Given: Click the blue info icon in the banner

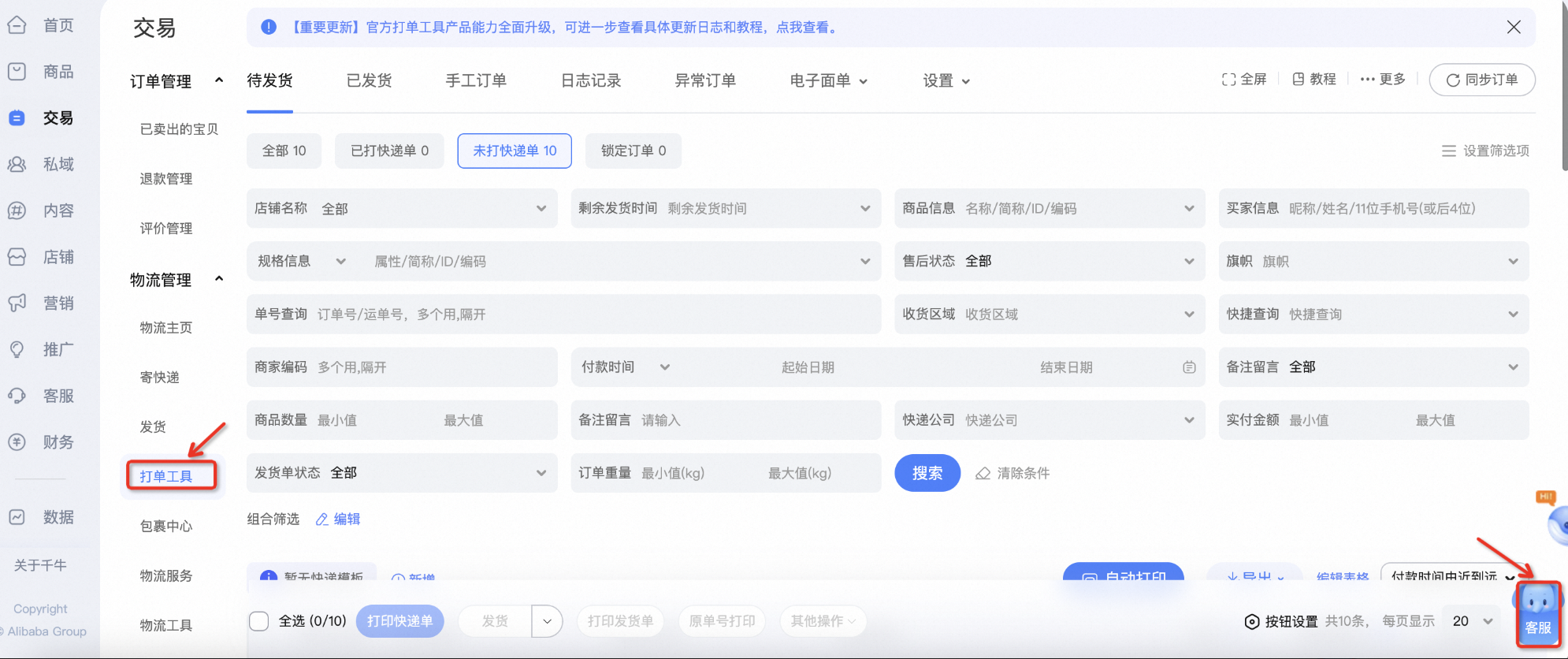Looking at the screenshot, I should [269, 27].
